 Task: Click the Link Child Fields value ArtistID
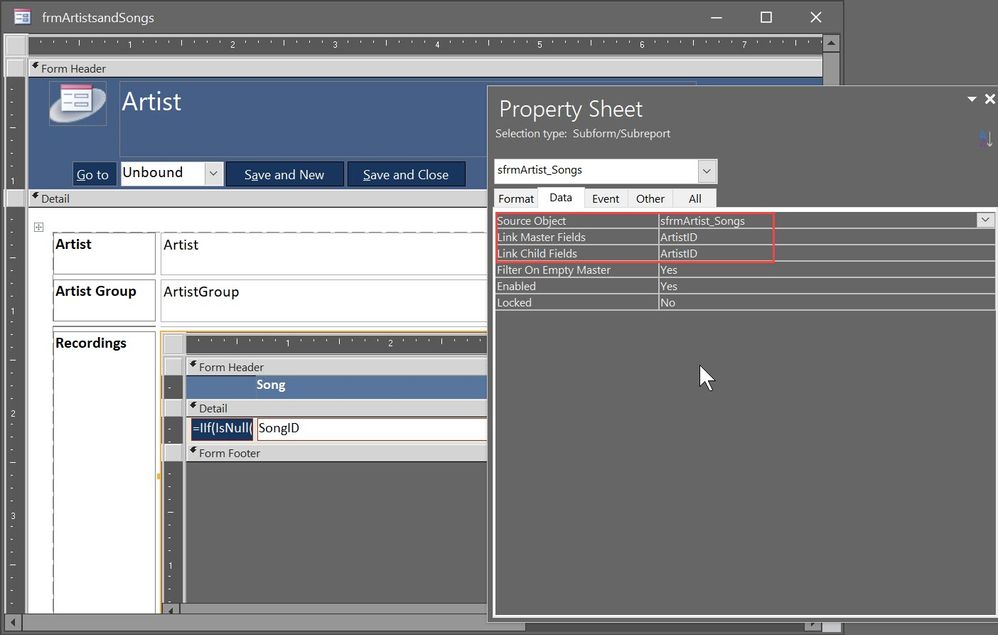click(x=826, y=253)
